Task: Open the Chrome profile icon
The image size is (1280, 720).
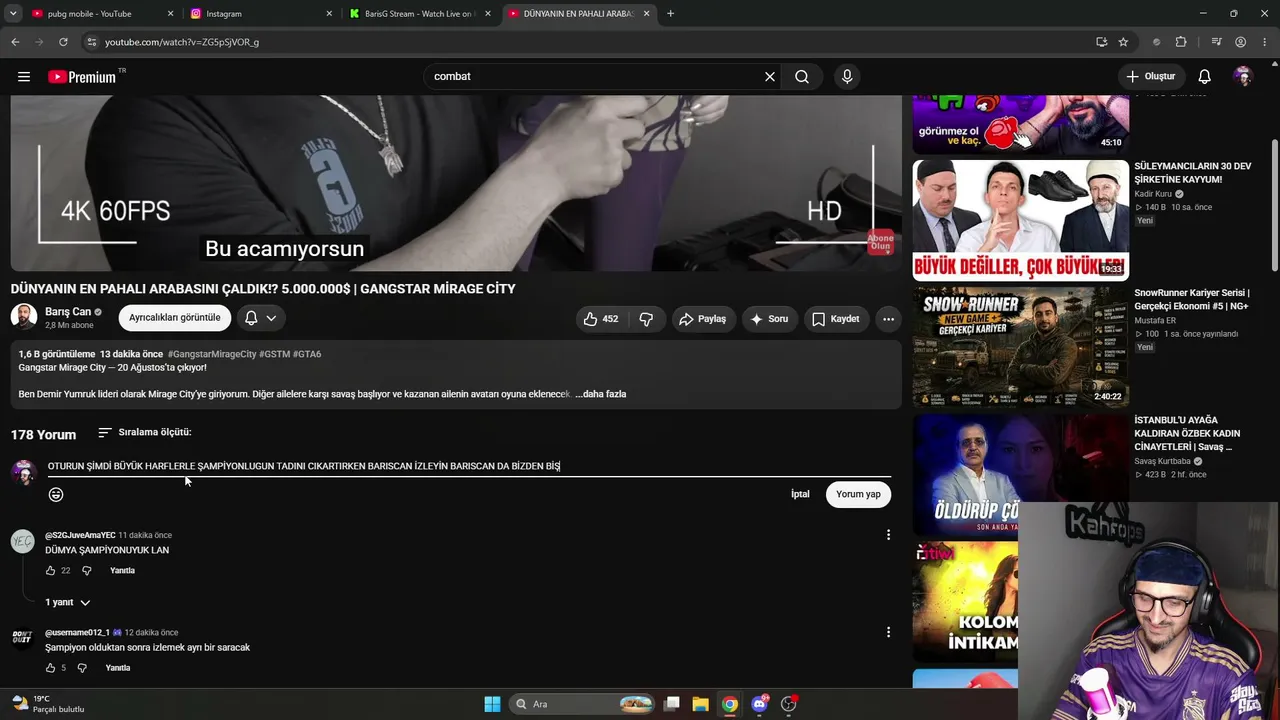Action: coord(1240,42)
